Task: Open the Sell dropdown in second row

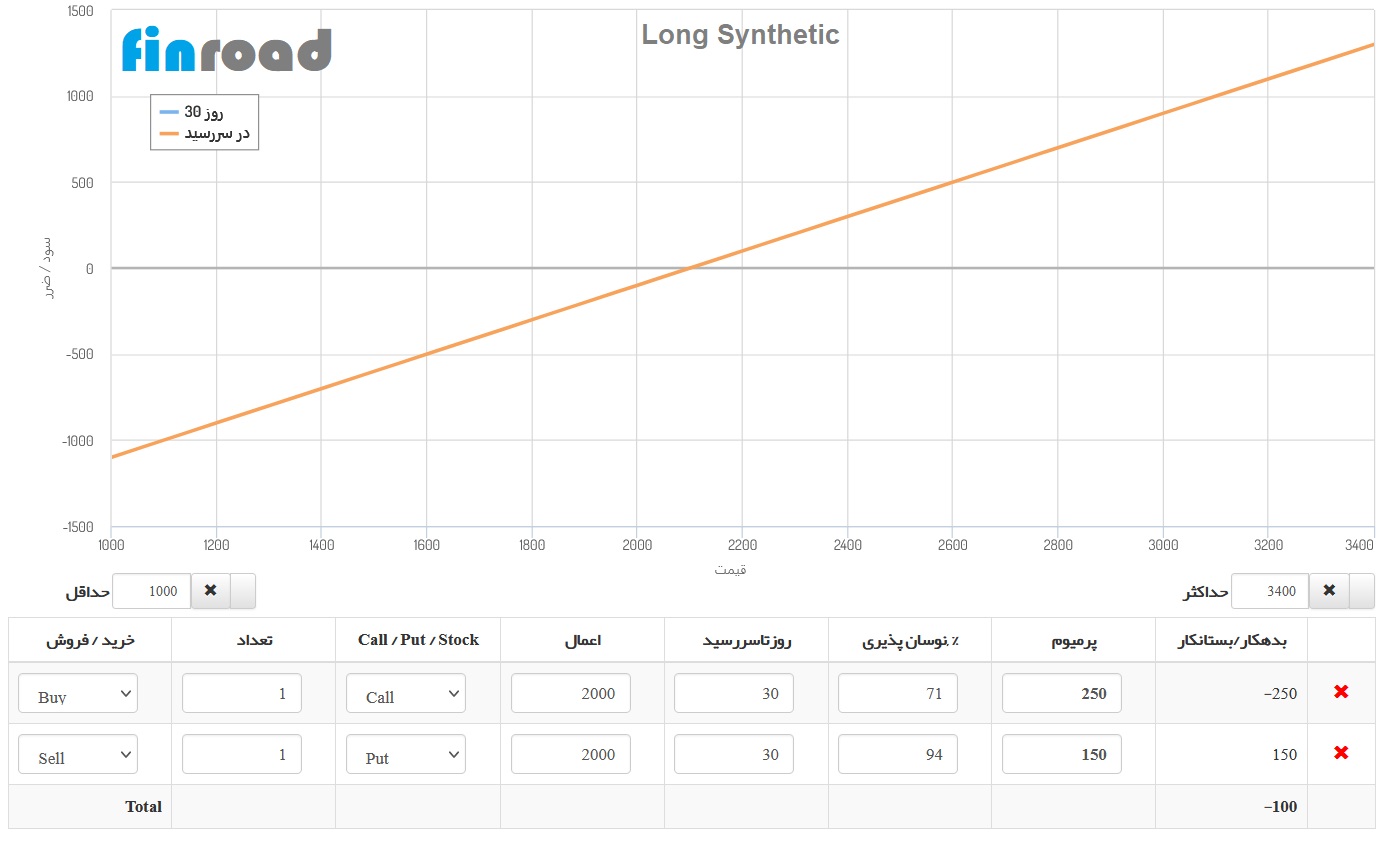Action: 78,755
